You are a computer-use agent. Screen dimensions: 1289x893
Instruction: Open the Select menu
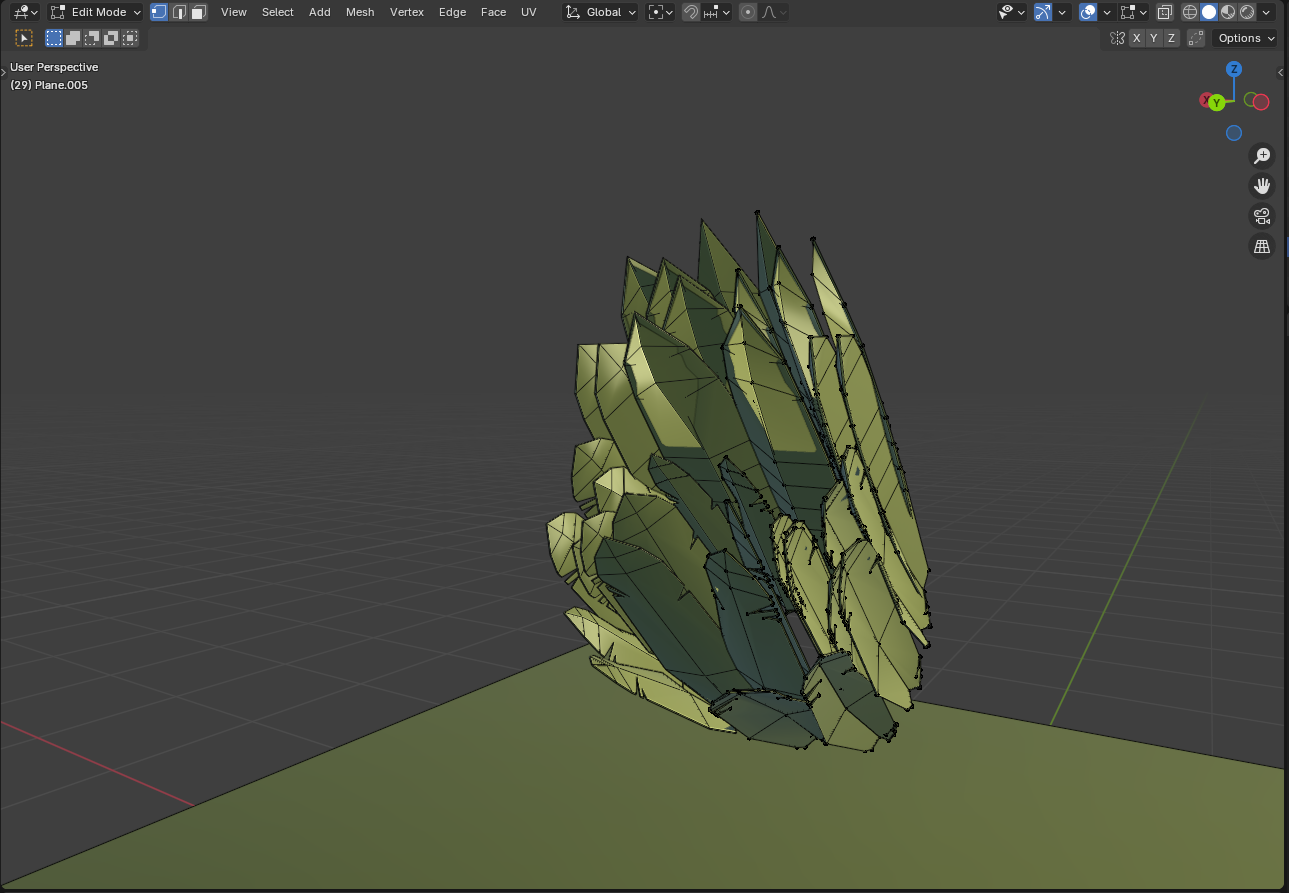point(278,12)
